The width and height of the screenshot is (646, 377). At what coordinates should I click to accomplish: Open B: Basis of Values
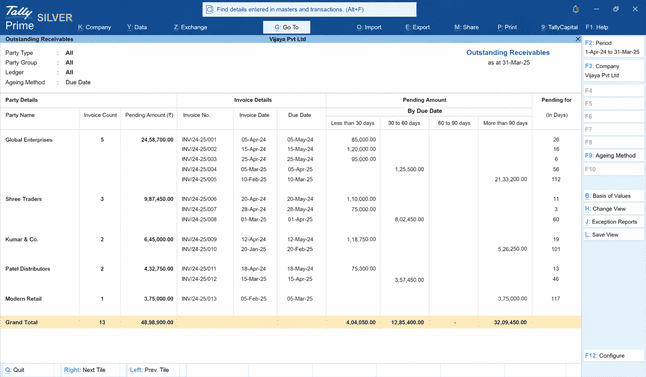pyautogui.click(x=613, y=196)
